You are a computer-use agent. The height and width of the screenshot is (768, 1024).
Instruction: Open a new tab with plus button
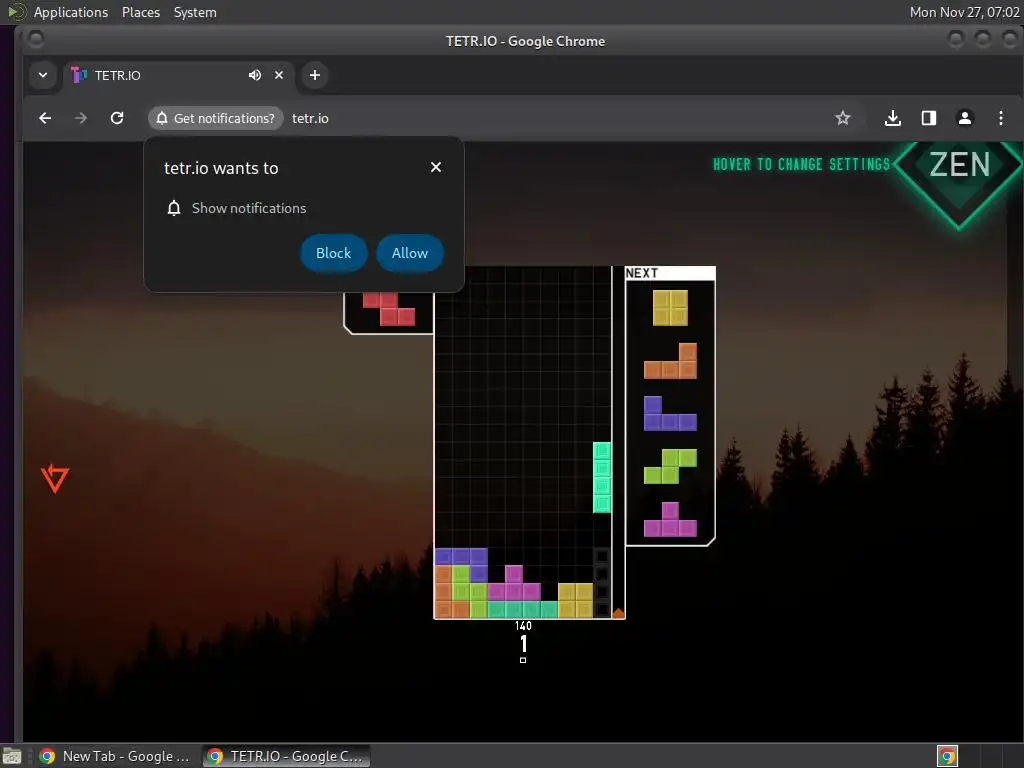point(315,75)
